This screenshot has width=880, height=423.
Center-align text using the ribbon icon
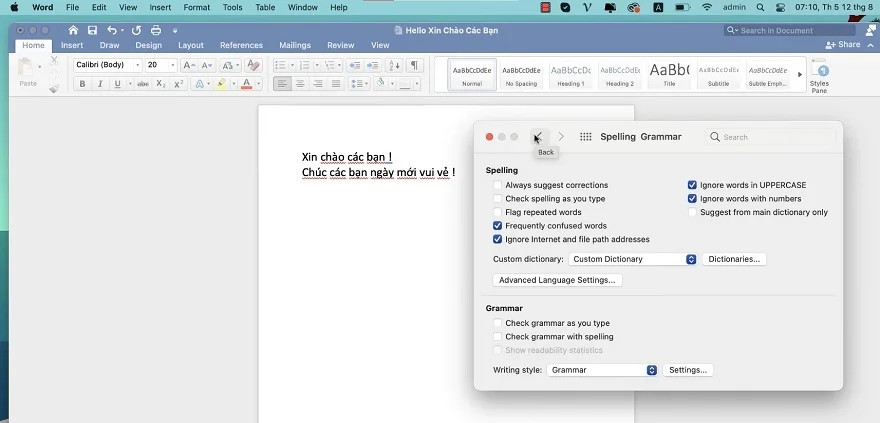pos(300,84)
